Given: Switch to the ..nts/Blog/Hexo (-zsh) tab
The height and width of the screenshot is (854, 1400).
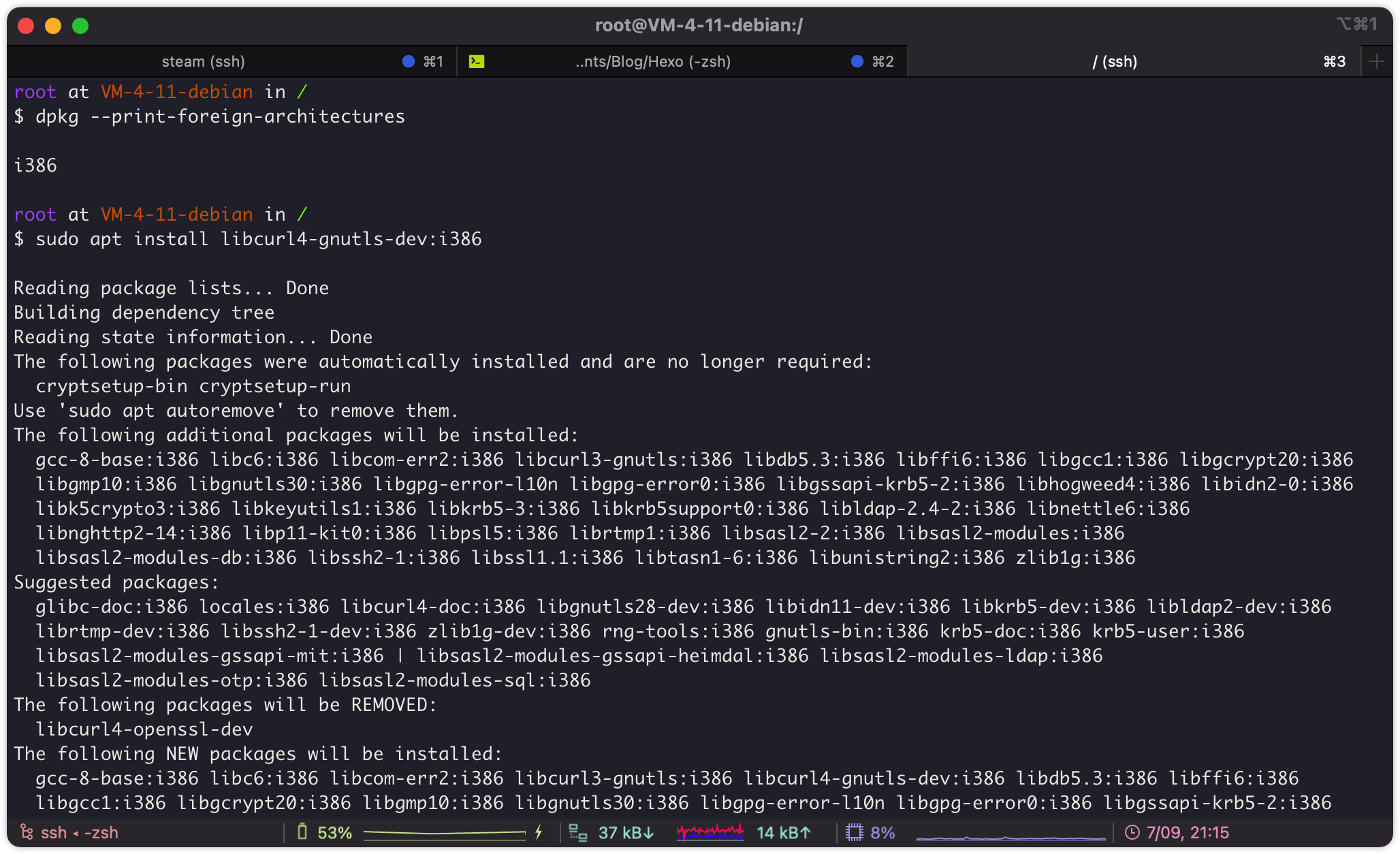Looking at the screenshot, I should (652, 61).
